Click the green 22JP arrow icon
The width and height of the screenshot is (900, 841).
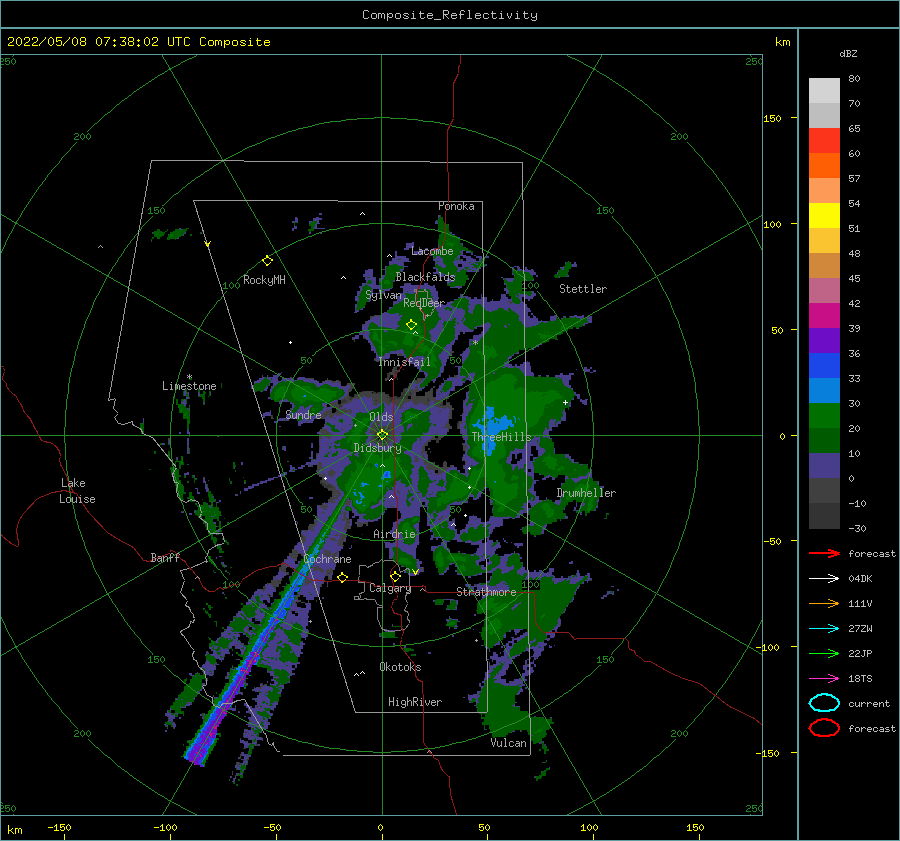coord(824,653)
